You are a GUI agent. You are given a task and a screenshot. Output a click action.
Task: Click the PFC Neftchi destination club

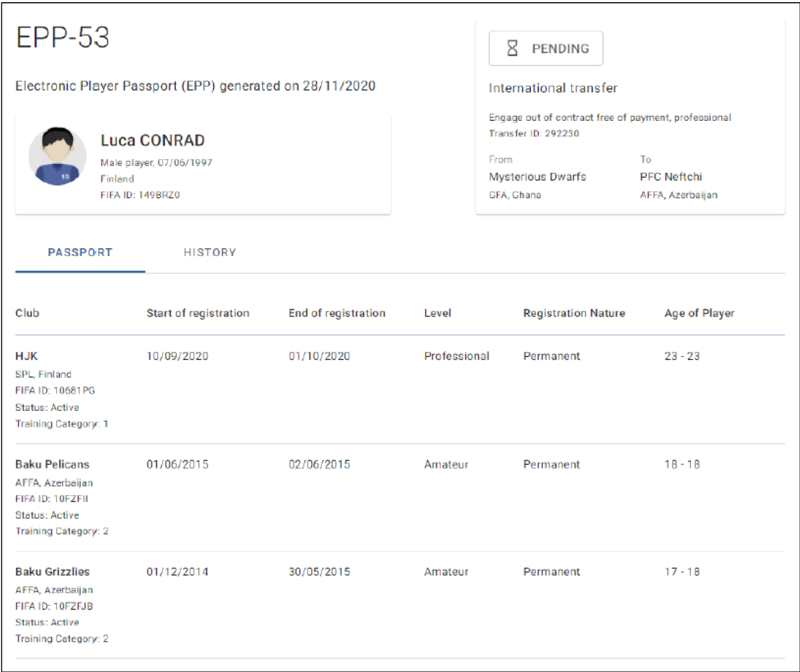click(671, 177)
